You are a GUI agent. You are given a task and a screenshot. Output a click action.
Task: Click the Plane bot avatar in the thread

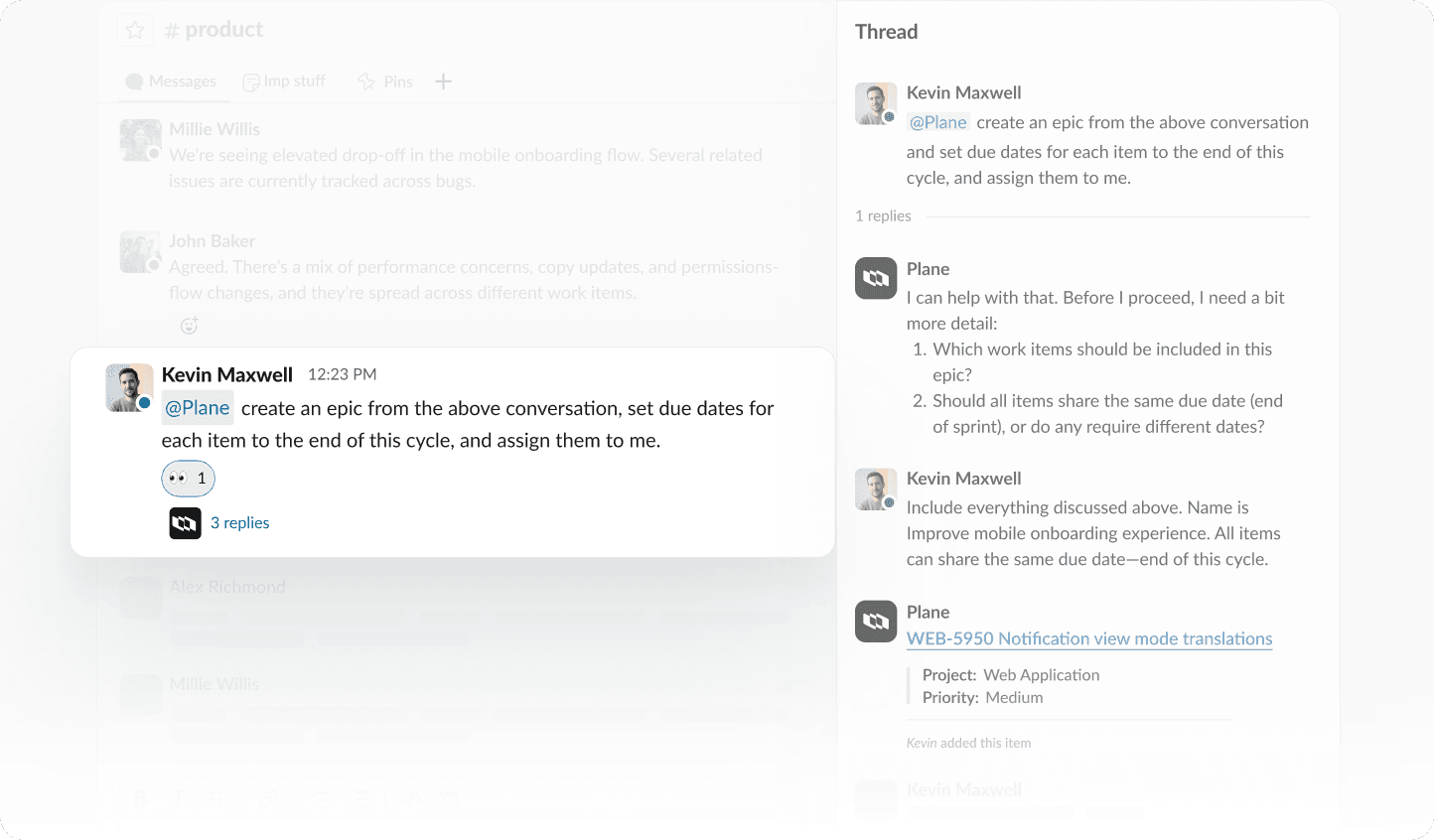click(x=875, y=278)
